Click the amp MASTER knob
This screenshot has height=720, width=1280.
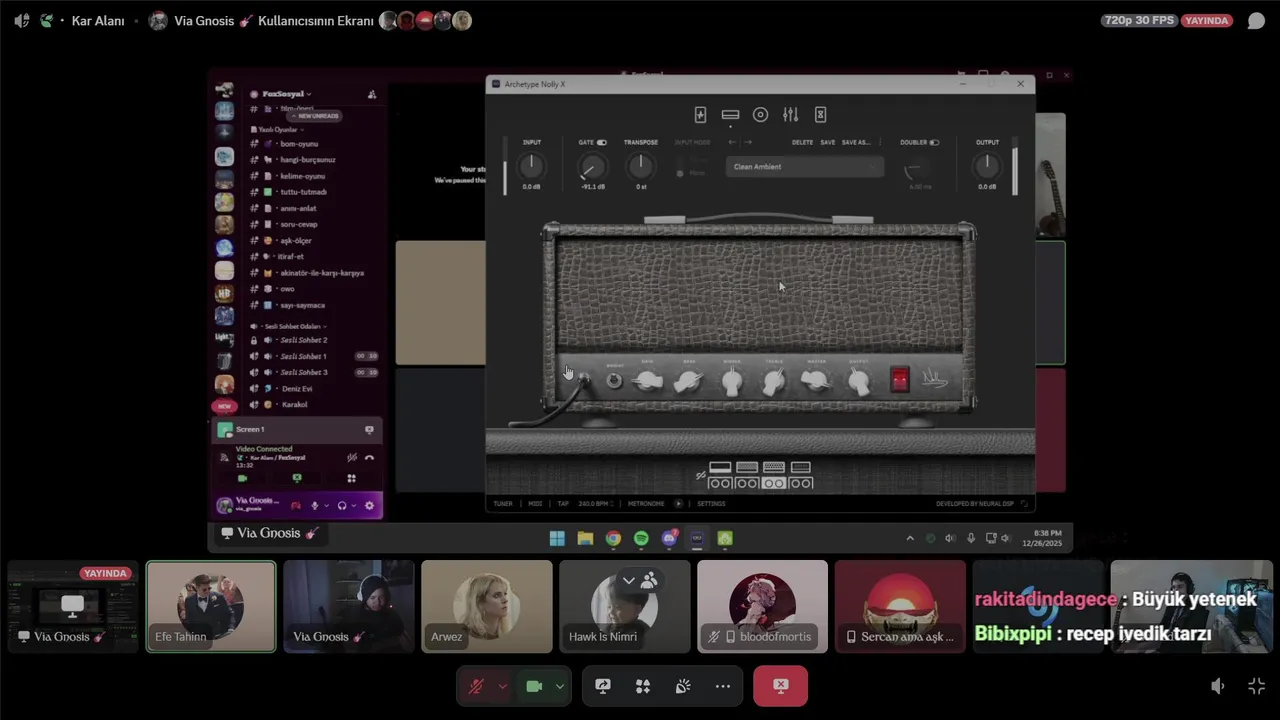click(x=816, y=381)
